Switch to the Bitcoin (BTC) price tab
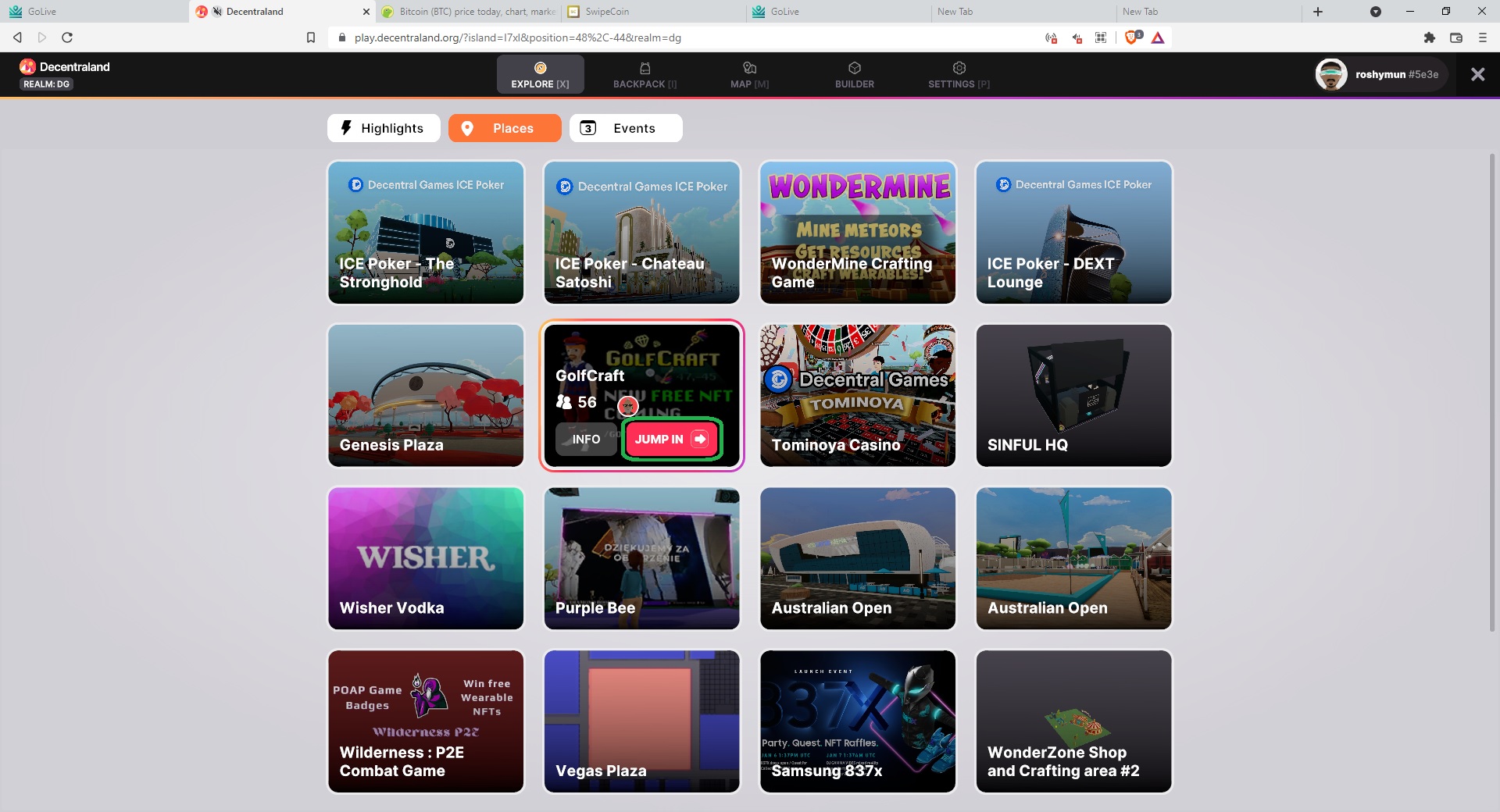 (x=469, y=12)
